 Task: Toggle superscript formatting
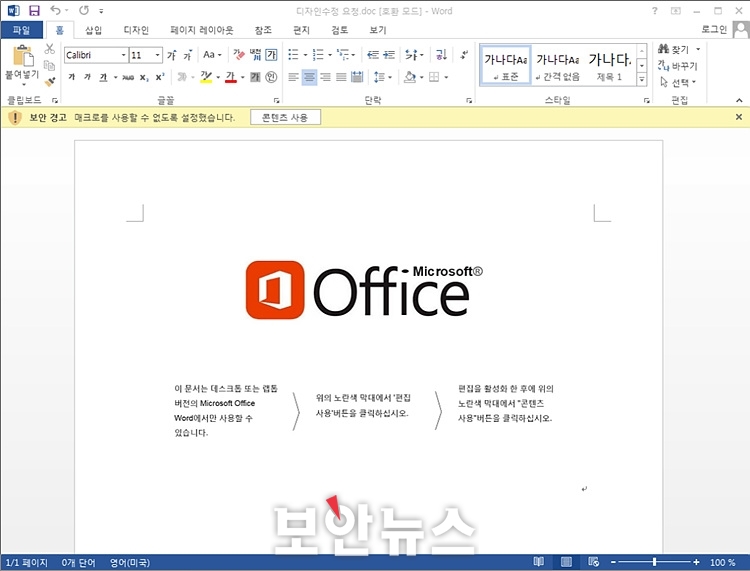160,77
